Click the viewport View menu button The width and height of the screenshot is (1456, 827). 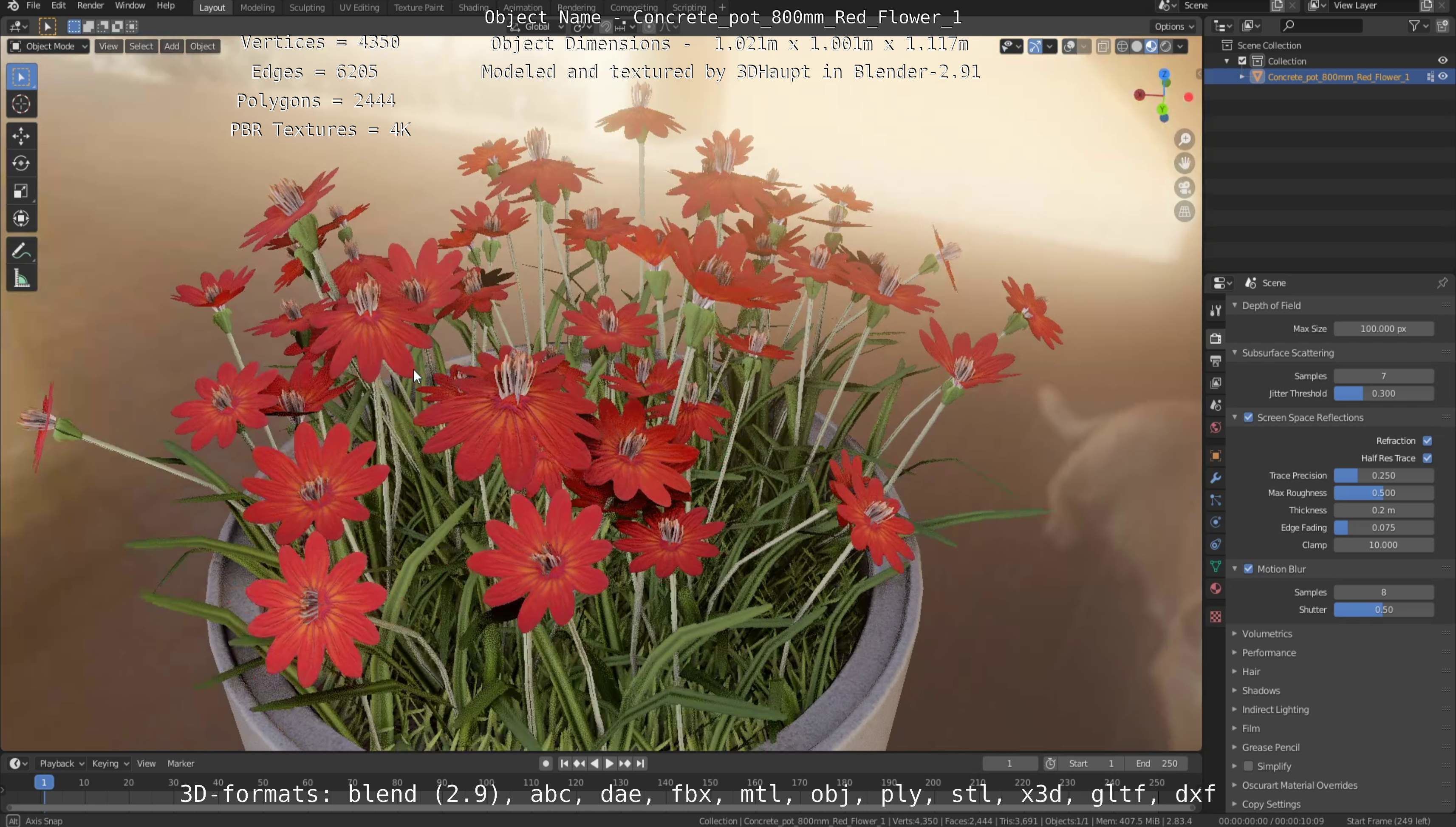[x=108, y=47]
